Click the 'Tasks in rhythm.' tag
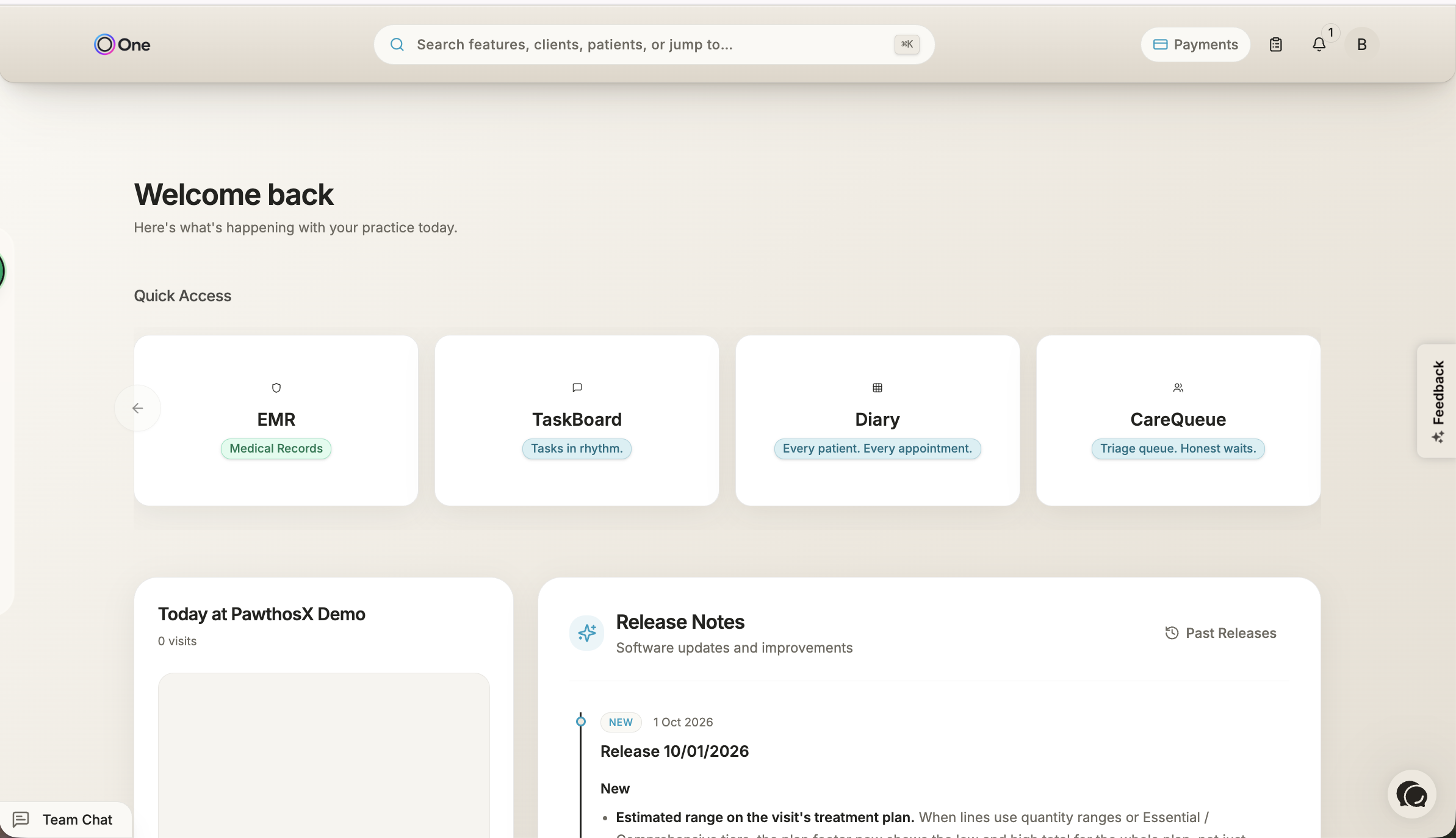Viewport: 1456px width, 838px height. (x=577, y=449)
